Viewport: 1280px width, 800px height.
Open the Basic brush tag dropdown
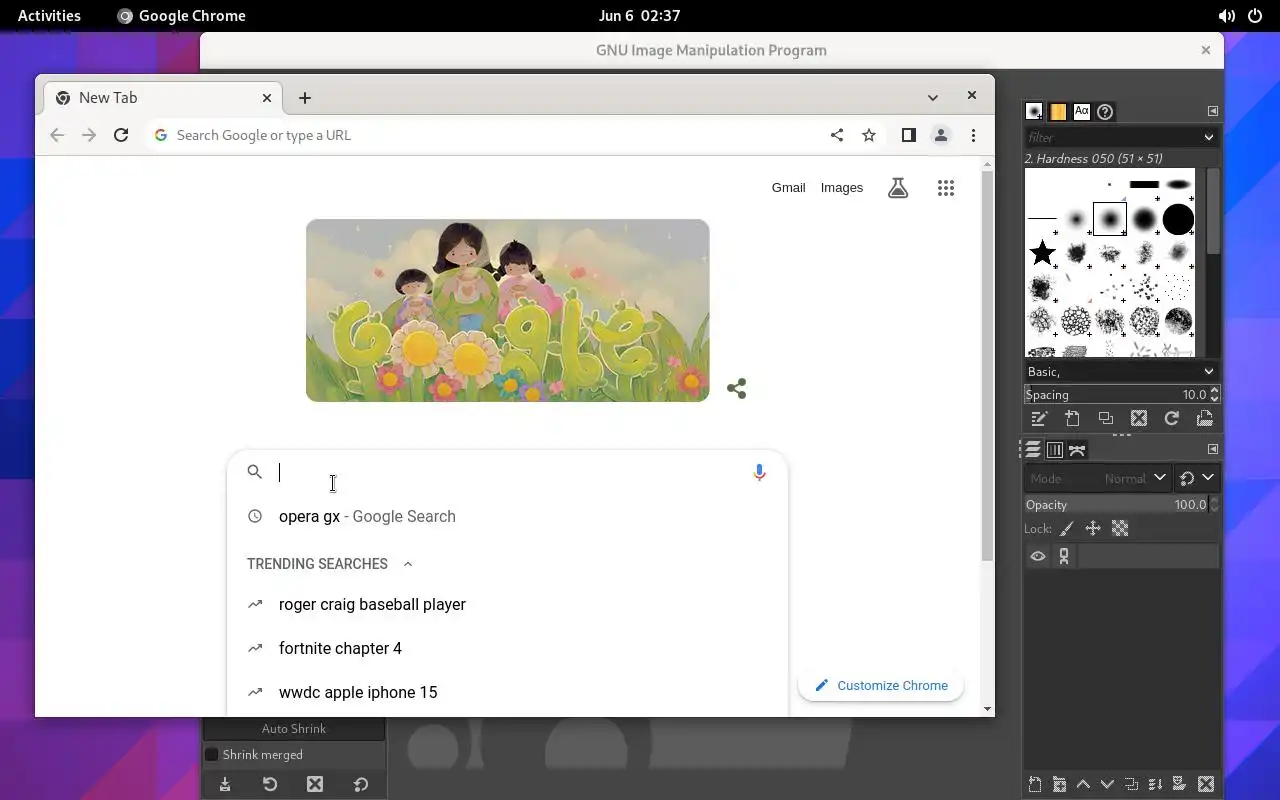tap(1121, 371)
